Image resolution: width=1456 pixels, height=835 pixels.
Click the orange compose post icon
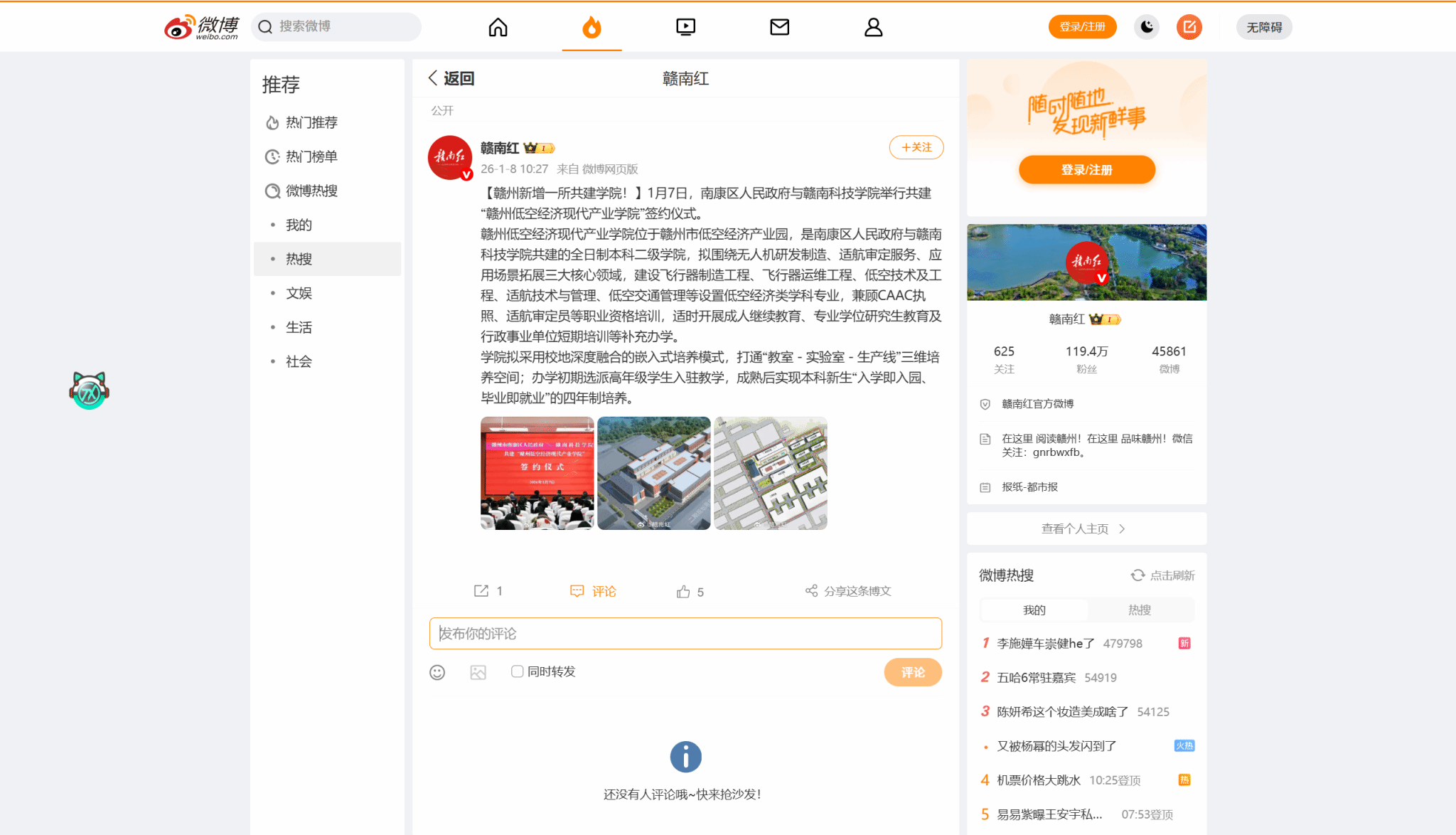pyautogui.click(x=1189, y=27)
